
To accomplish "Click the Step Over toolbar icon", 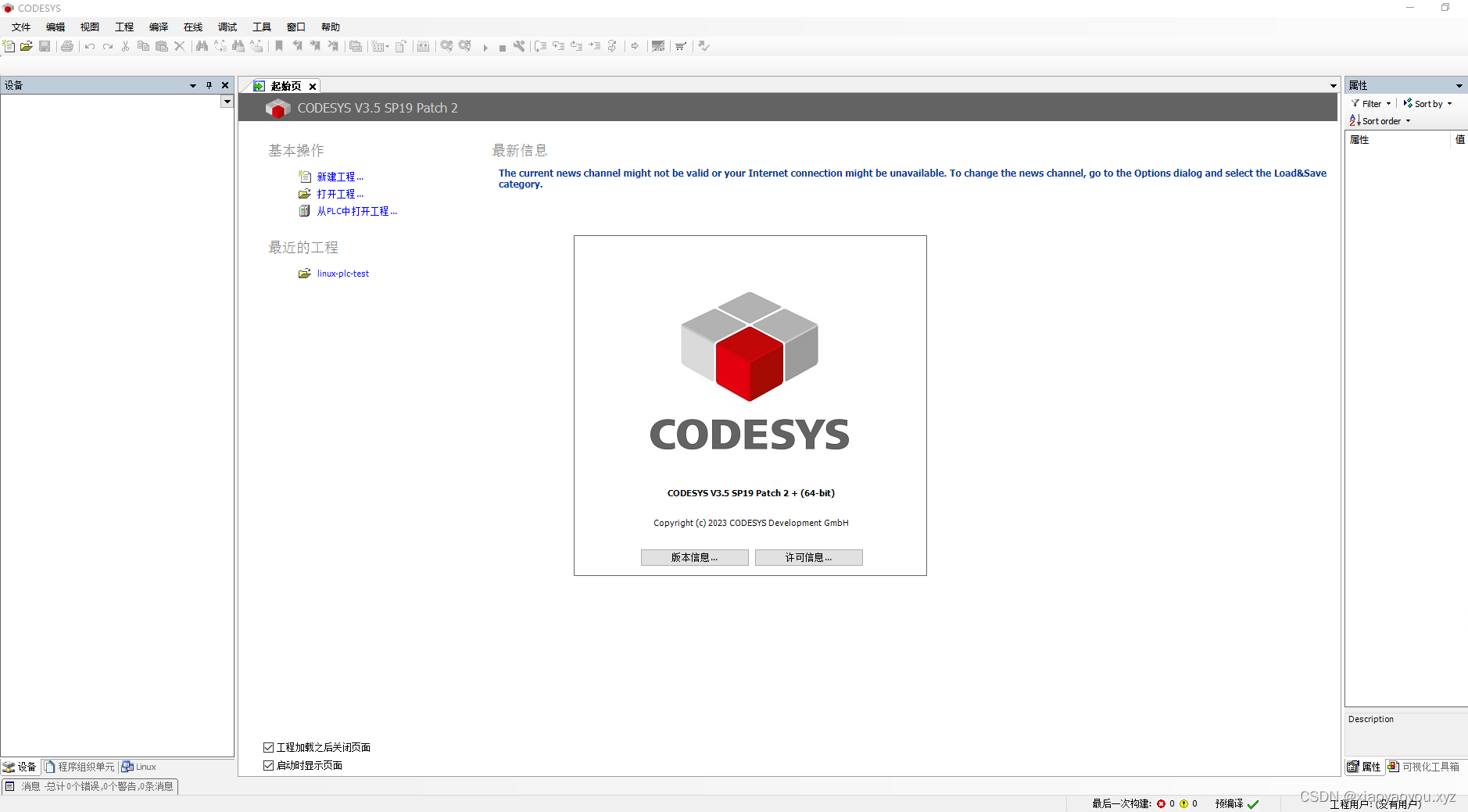I will (x=540, y=46).
